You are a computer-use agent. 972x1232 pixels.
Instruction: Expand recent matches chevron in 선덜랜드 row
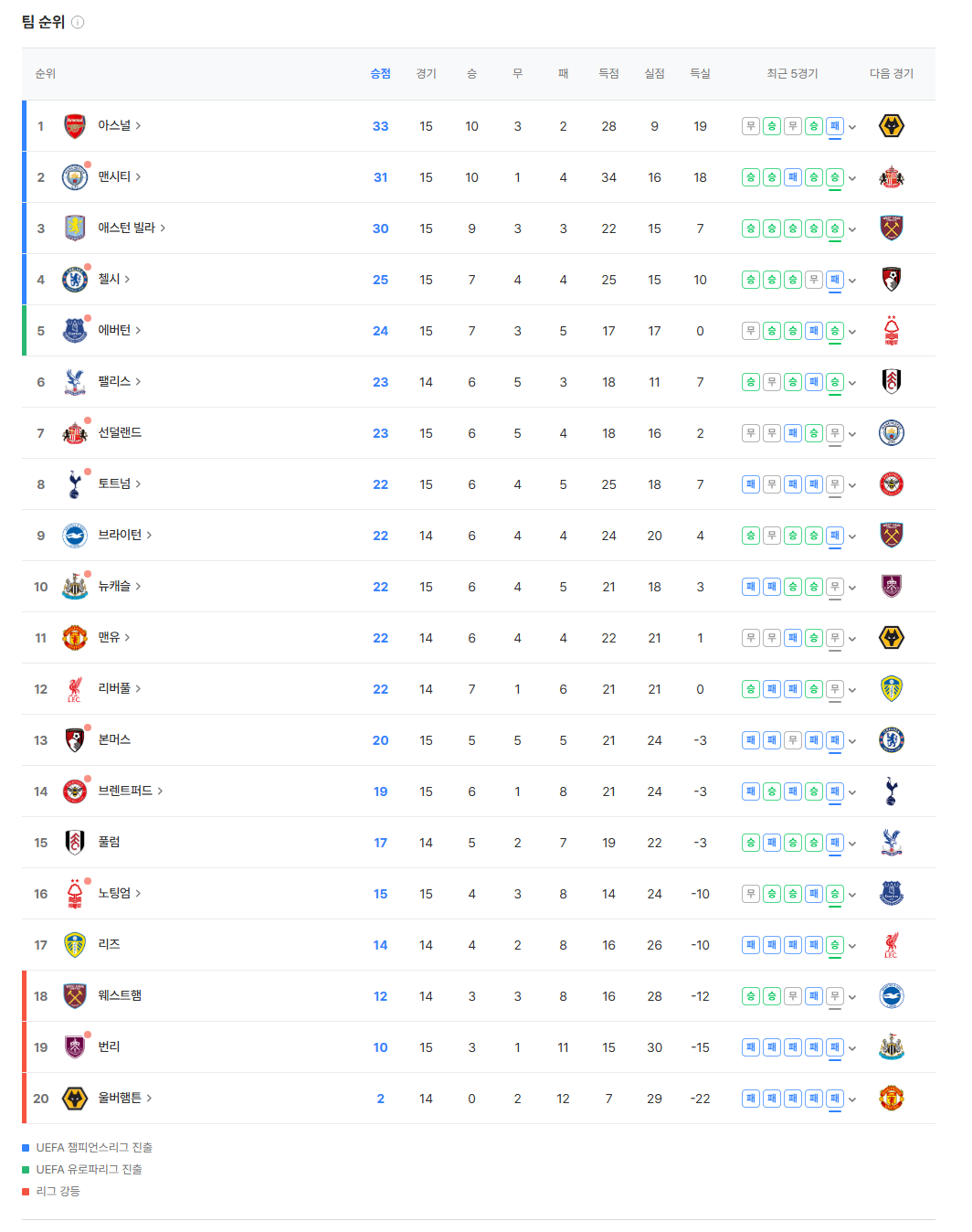852,434
